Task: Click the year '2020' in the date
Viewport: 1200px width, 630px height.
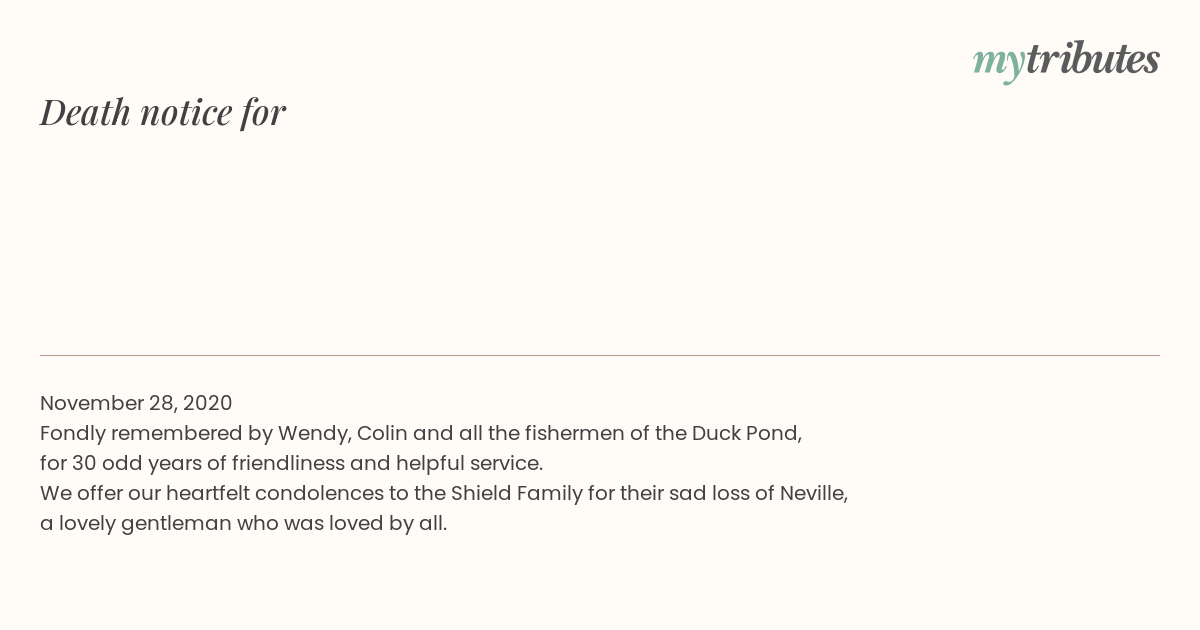Action: click(x=207, y=403)
